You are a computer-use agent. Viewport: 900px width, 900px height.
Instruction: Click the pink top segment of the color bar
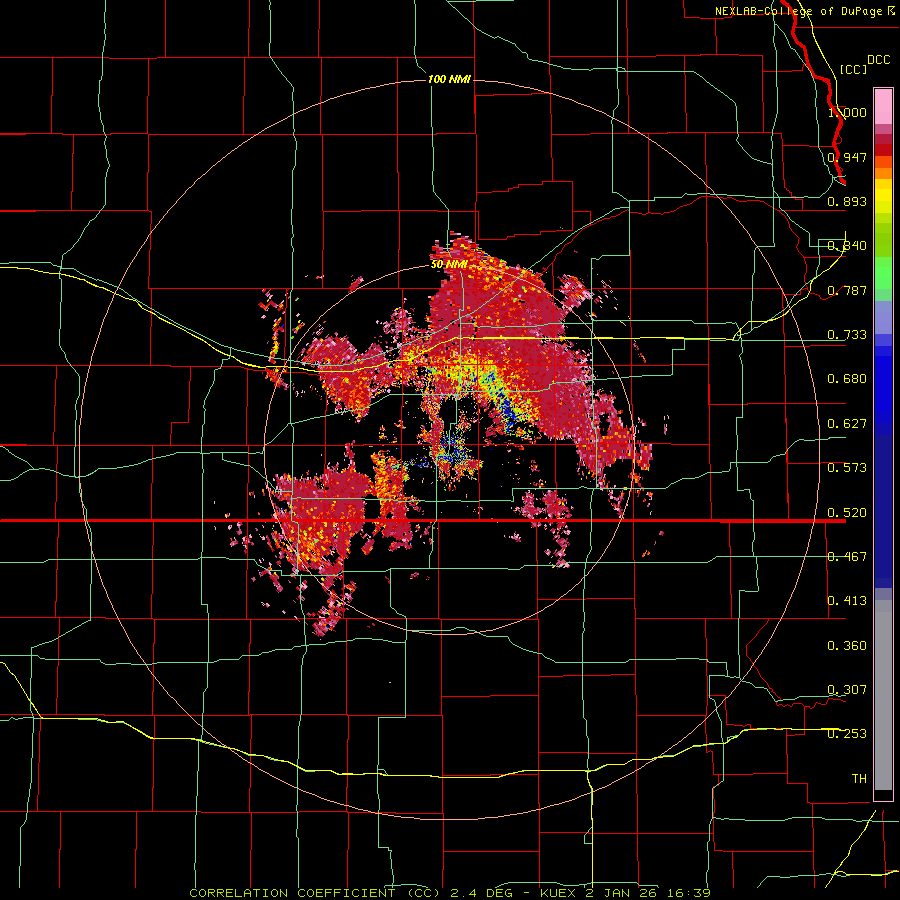[x=883, y=106]
